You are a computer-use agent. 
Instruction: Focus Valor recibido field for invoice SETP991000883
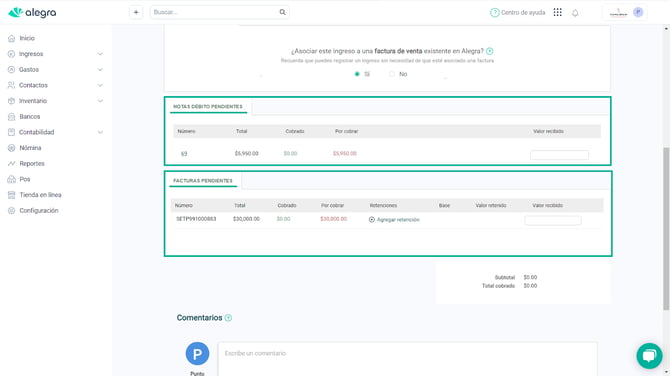point(552,220)
